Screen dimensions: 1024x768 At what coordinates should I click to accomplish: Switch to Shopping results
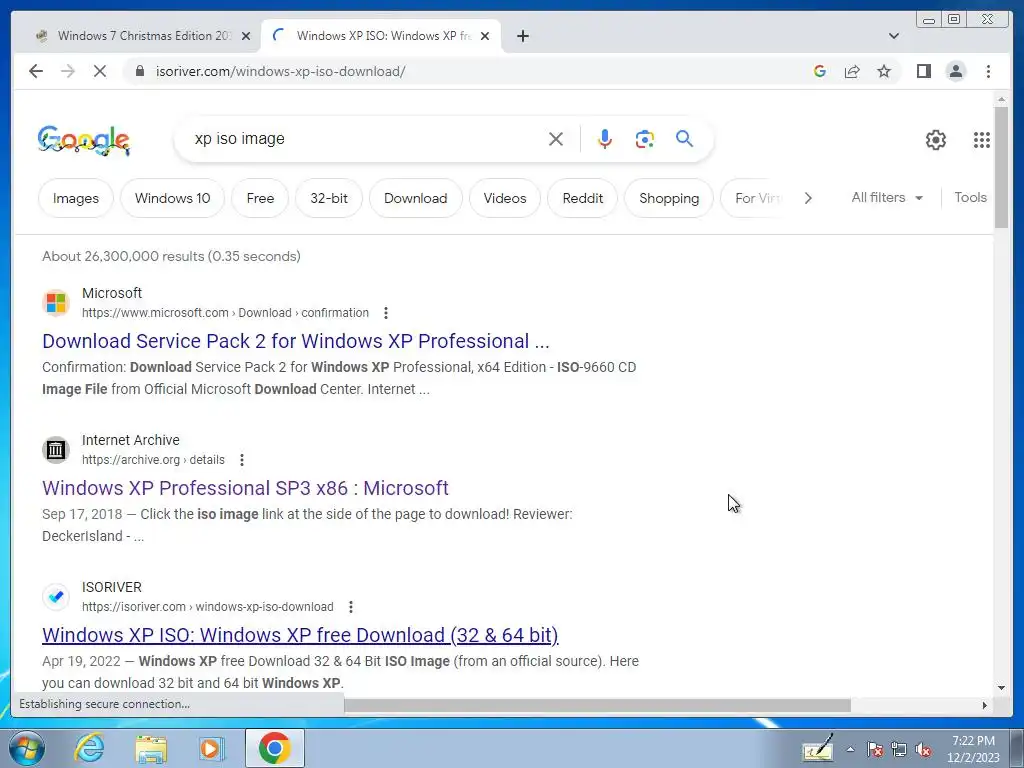coord(669,198)
